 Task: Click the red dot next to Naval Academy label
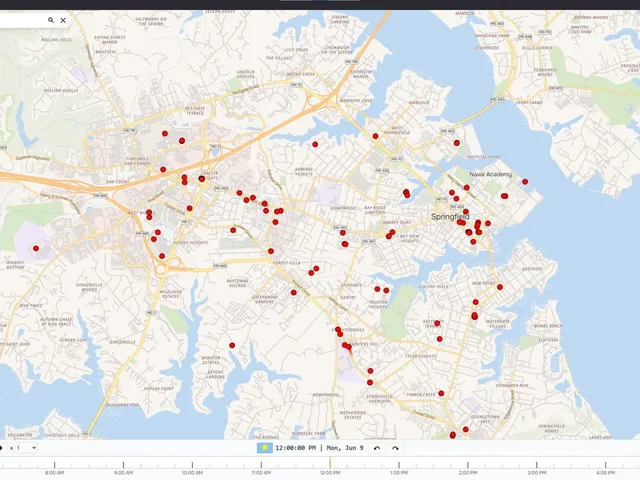coord(525,182)
